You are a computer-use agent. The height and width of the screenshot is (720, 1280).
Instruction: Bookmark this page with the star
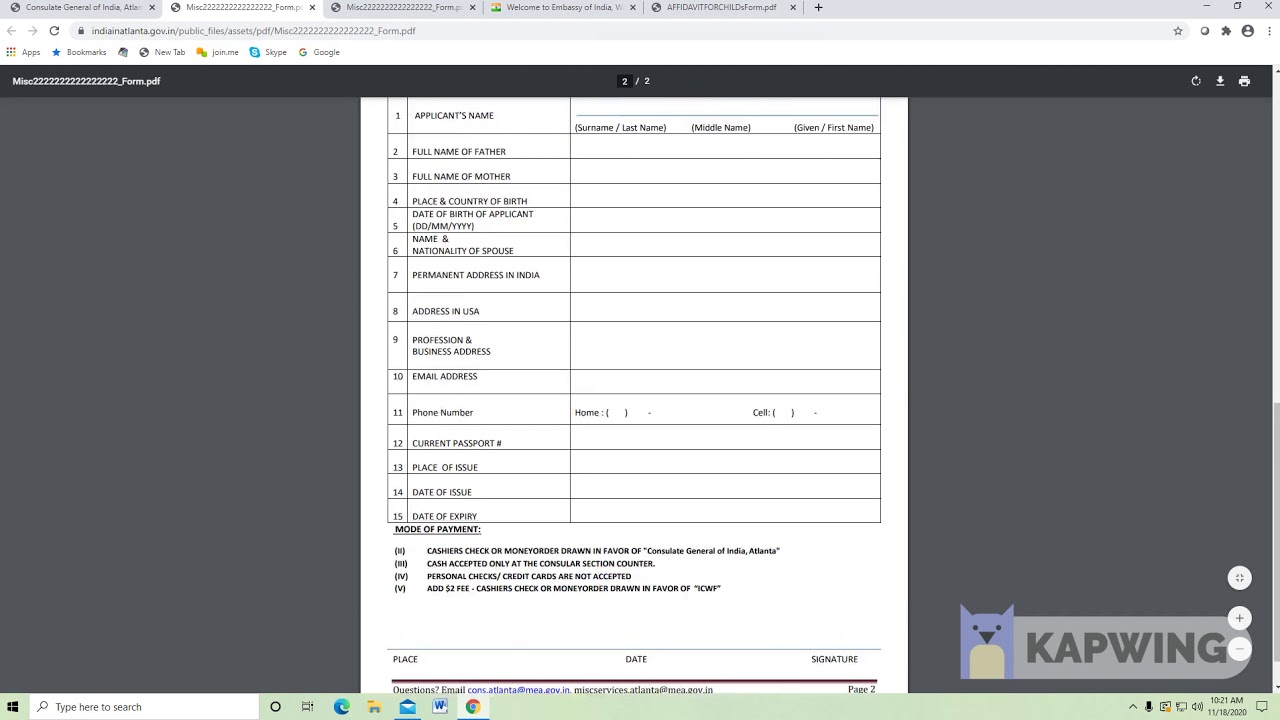(x=1178, y=31)
